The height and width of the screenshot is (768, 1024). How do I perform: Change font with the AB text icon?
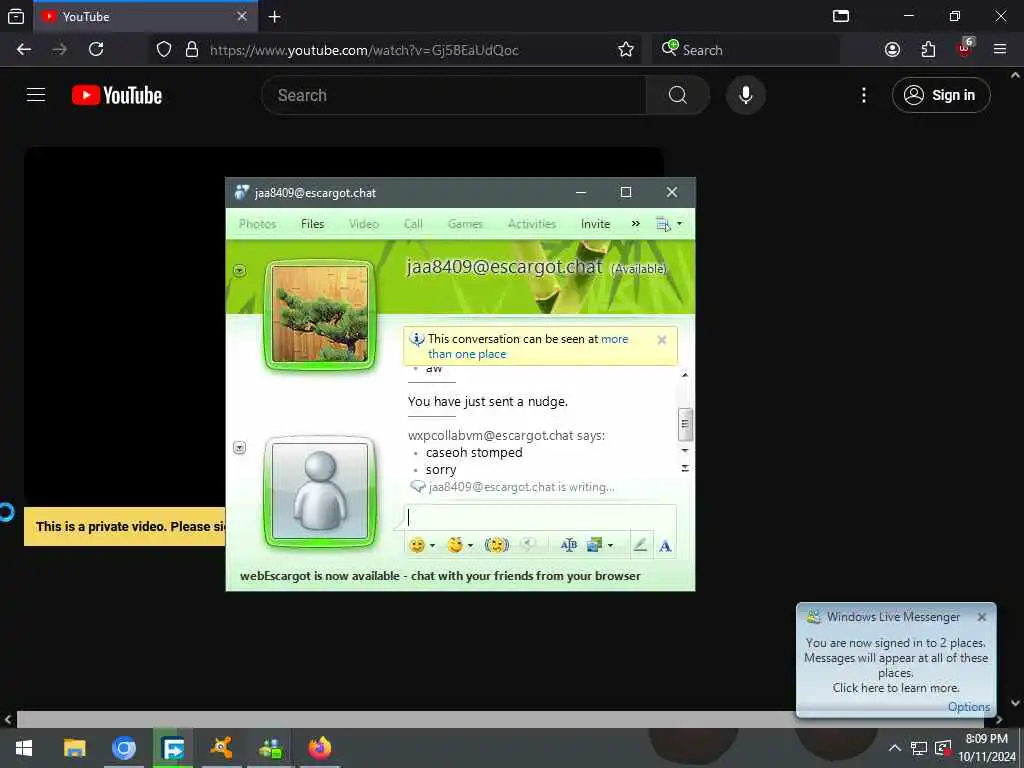click(569, 545)
